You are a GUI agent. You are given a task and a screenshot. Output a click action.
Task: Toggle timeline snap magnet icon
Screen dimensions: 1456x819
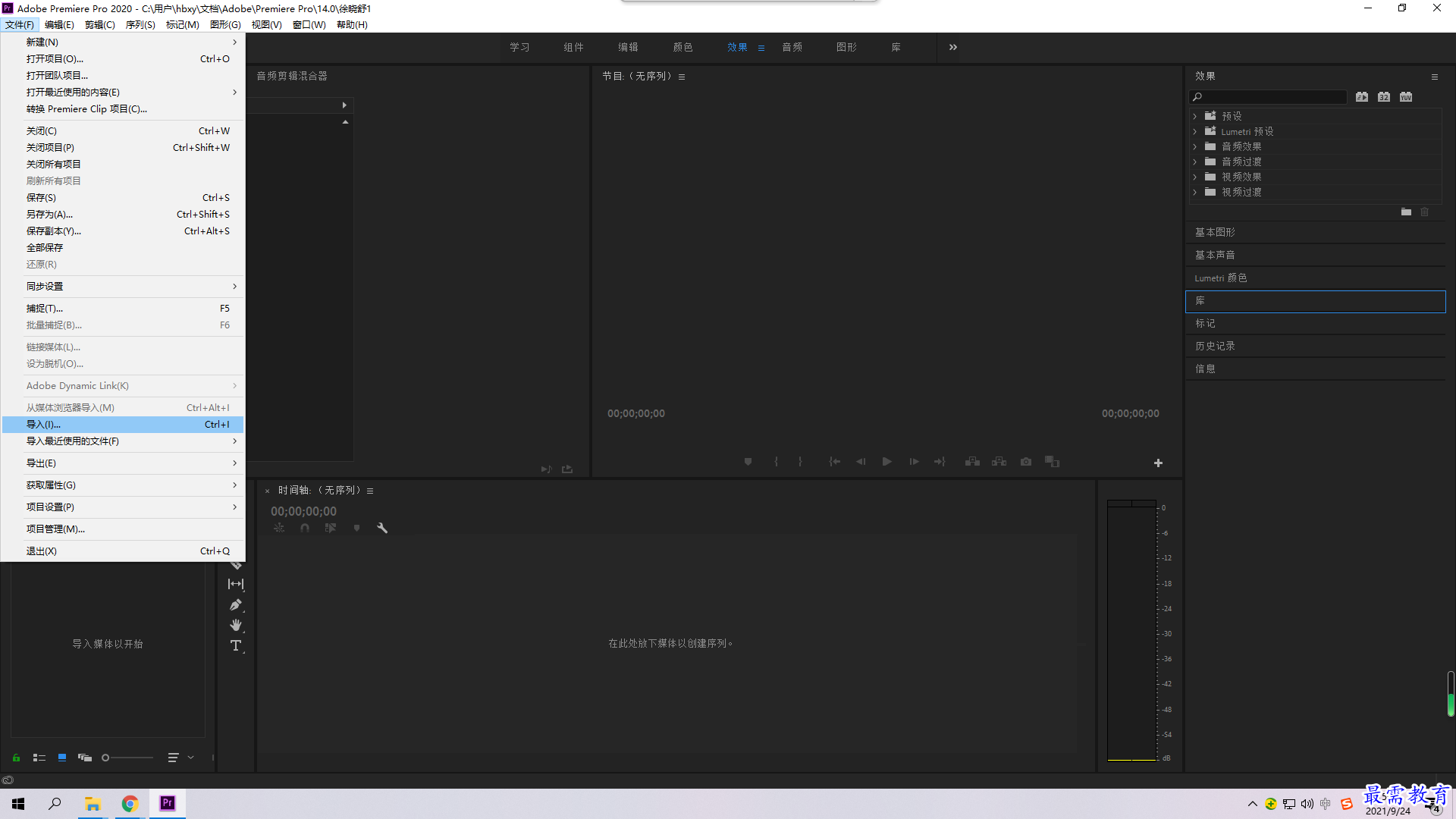tap(305, 528)
